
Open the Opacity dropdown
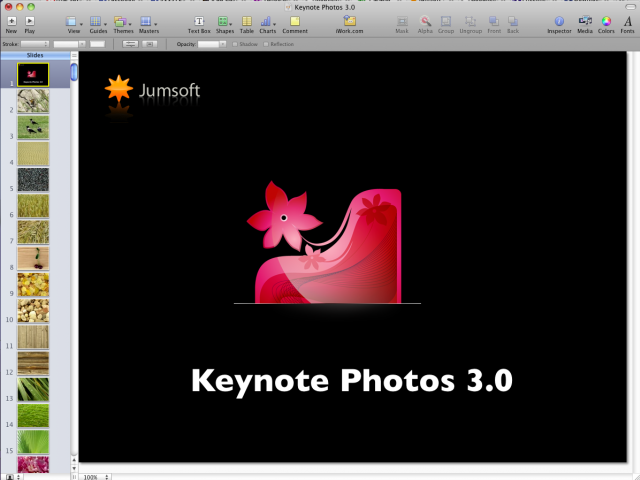(212, 44)
